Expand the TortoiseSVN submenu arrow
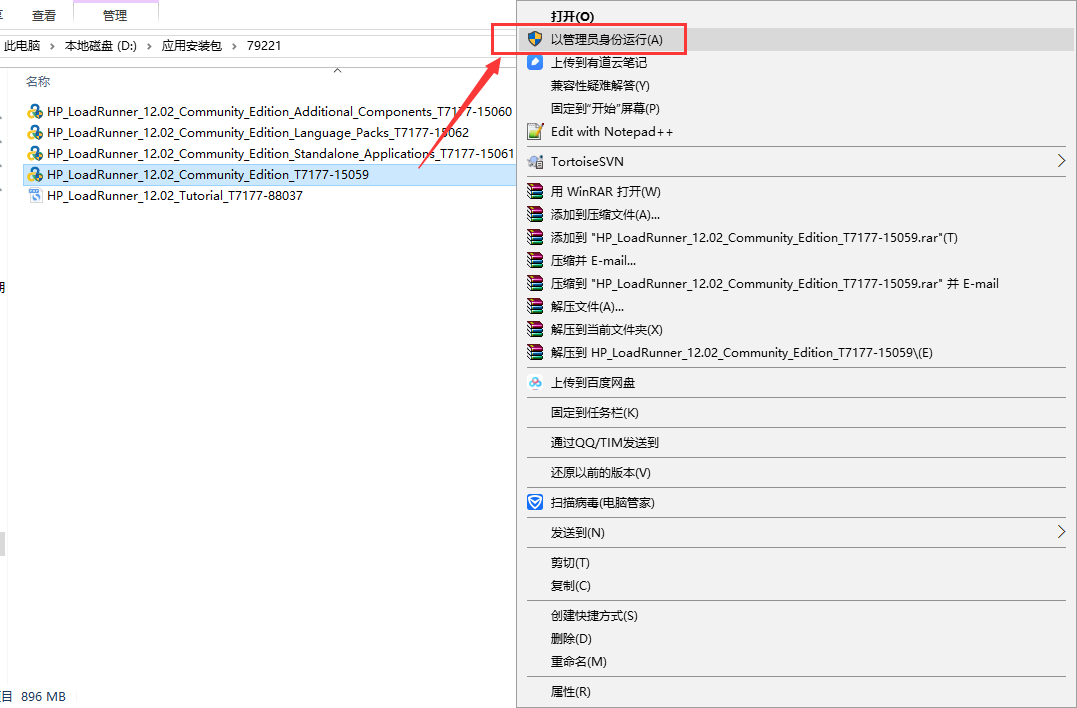This screenshot has width=1077, height=708. point(1061,161)
